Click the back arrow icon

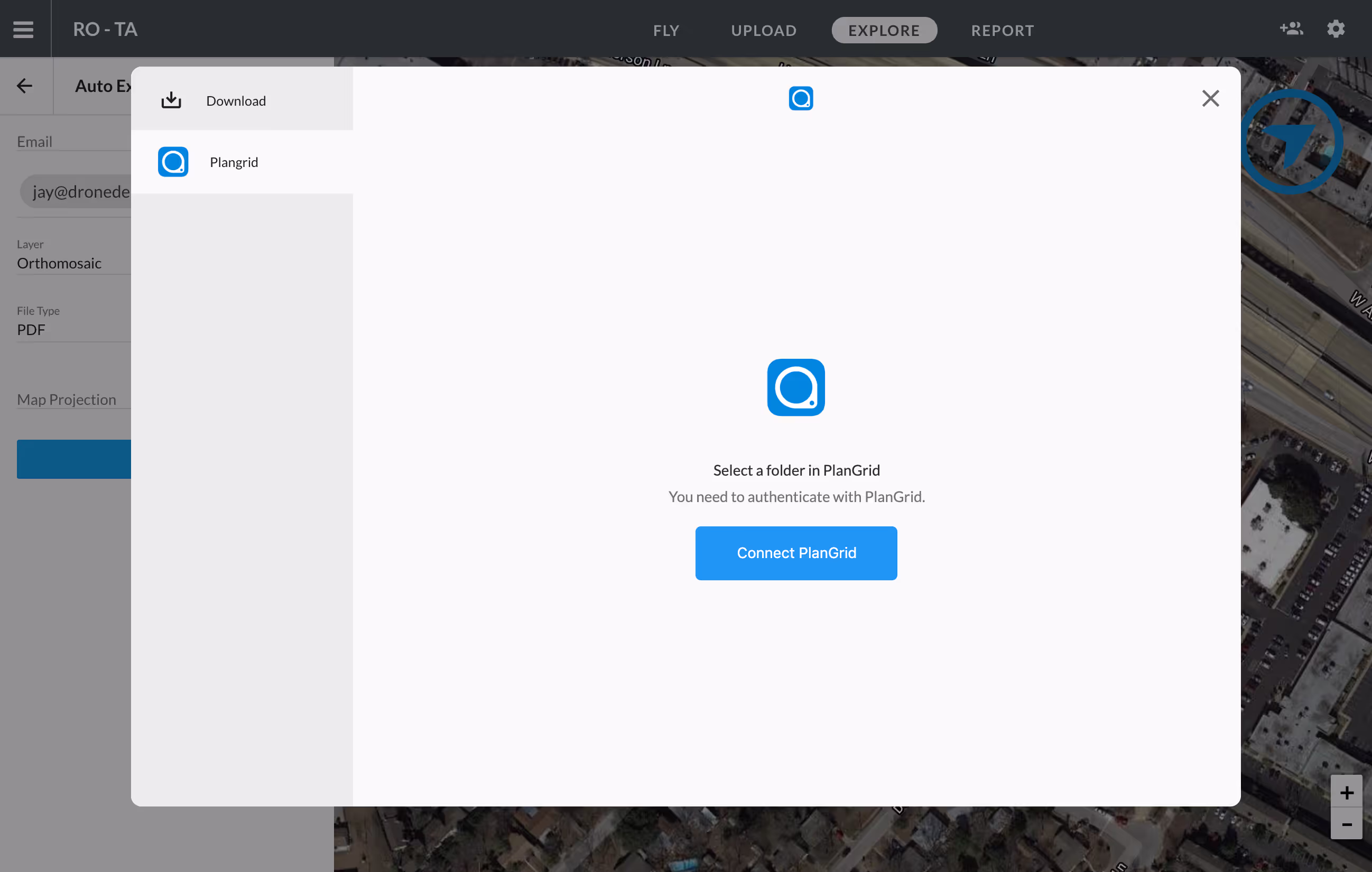24,86
